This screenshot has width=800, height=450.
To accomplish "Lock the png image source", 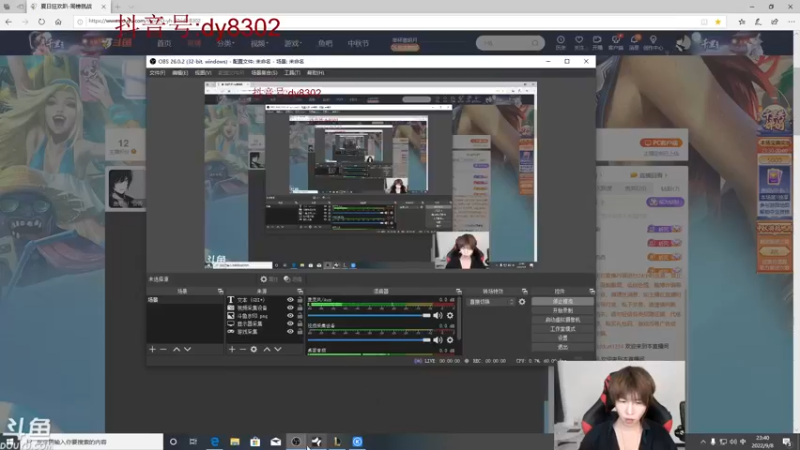I will point(300,316).
